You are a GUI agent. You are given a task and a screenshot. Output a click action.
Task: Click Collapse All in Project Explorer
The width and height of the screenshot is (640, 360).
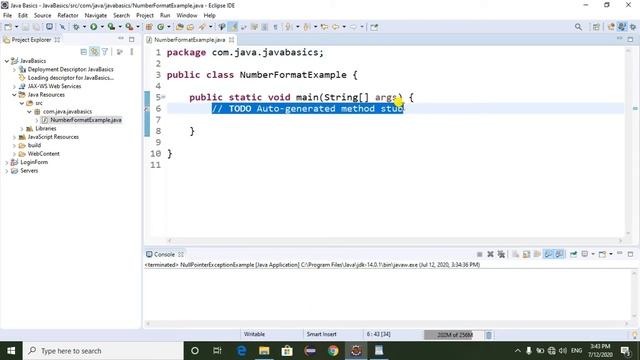tap(84, 52)
